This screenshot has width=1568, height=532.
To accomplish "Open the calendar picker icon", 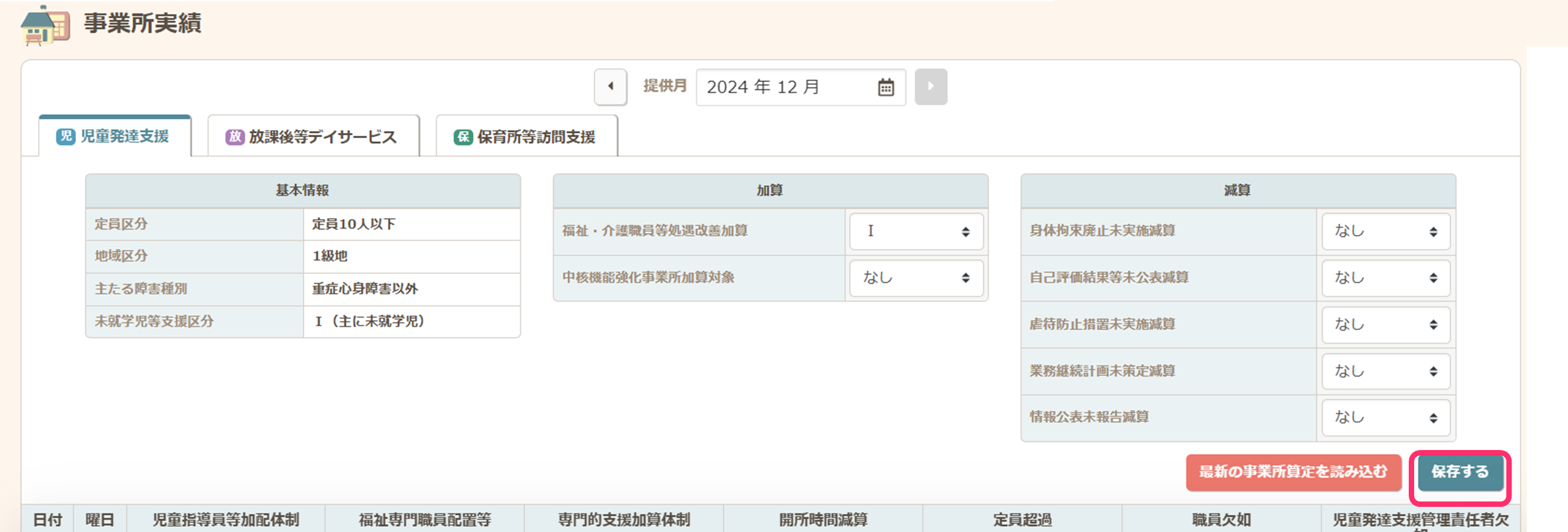I will click(x=885, y=87).
